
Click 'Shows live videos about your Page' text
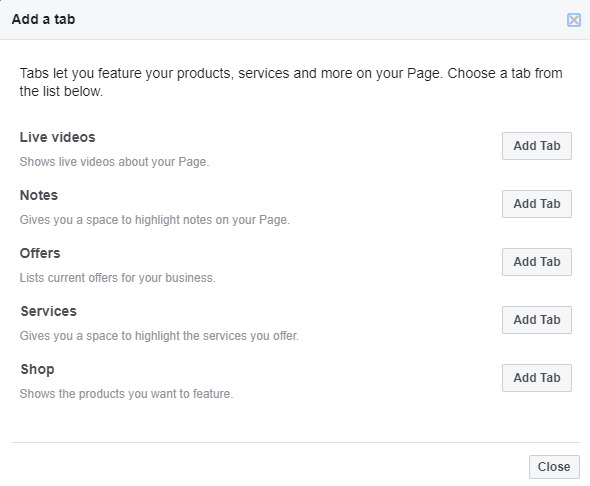point(114,162)
